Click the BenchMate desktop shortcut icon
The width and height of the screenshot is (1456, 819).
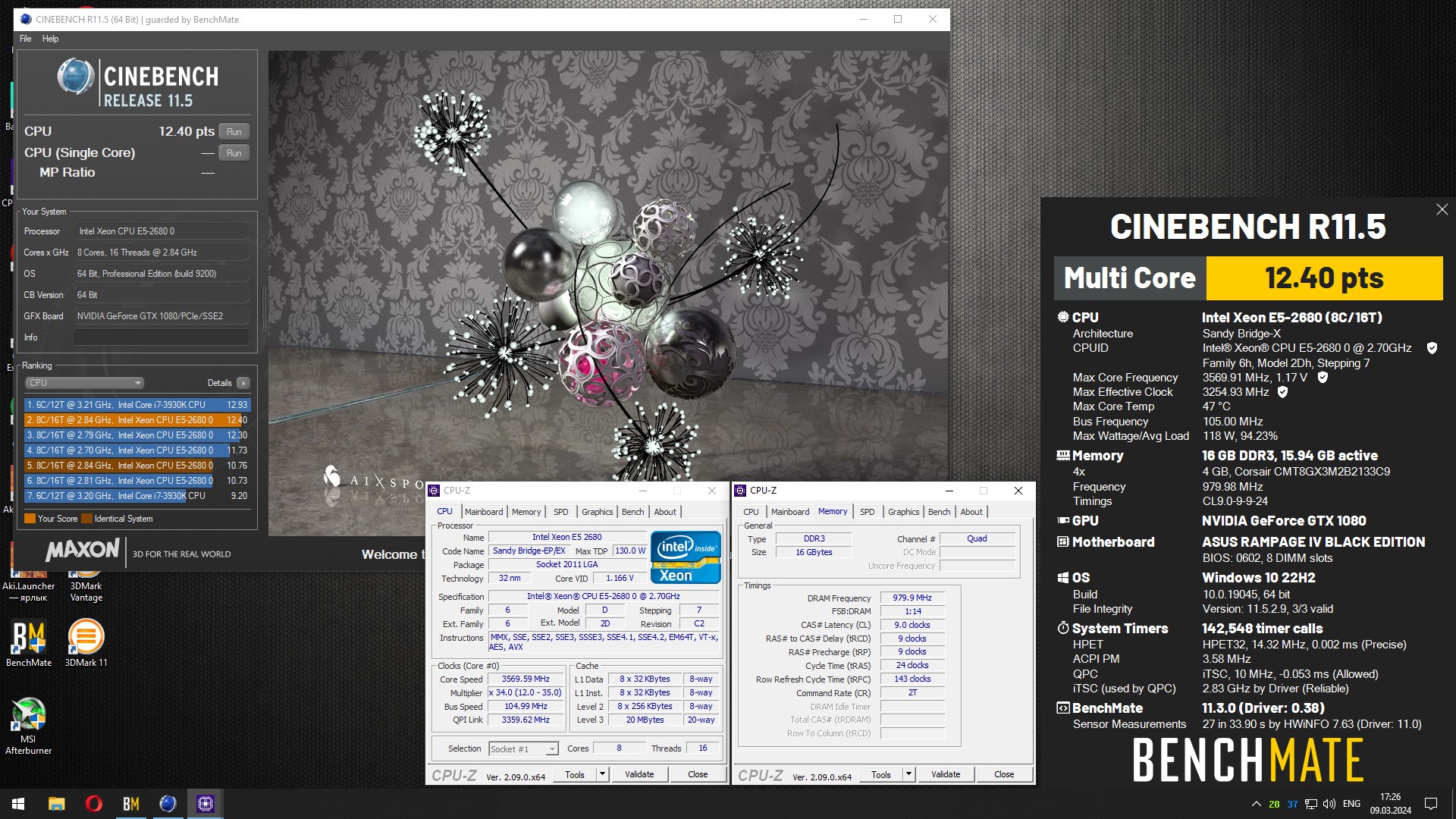(29, 643)
